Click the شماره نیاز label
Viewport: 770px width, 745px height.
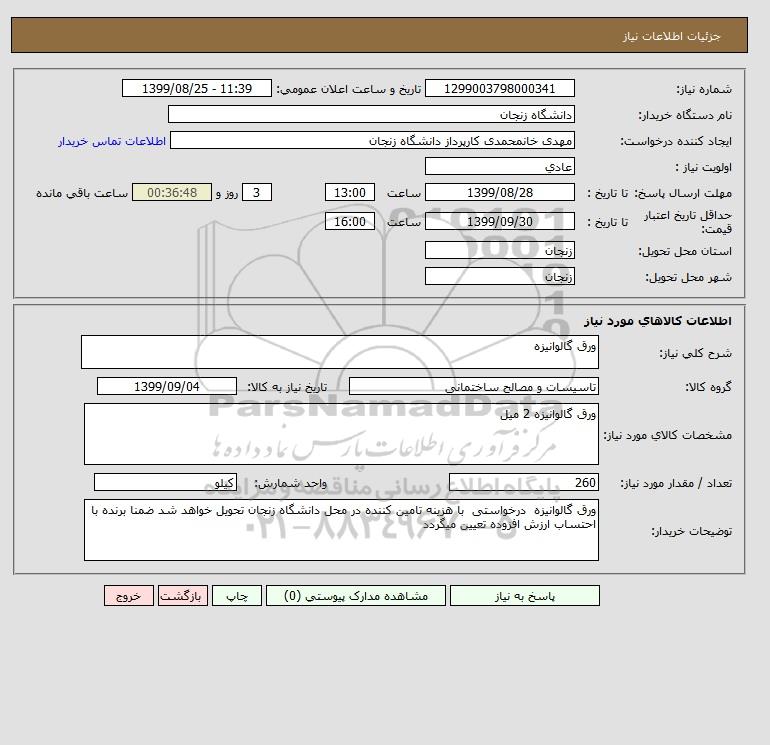pyautogui.click(x=704, y=89)
